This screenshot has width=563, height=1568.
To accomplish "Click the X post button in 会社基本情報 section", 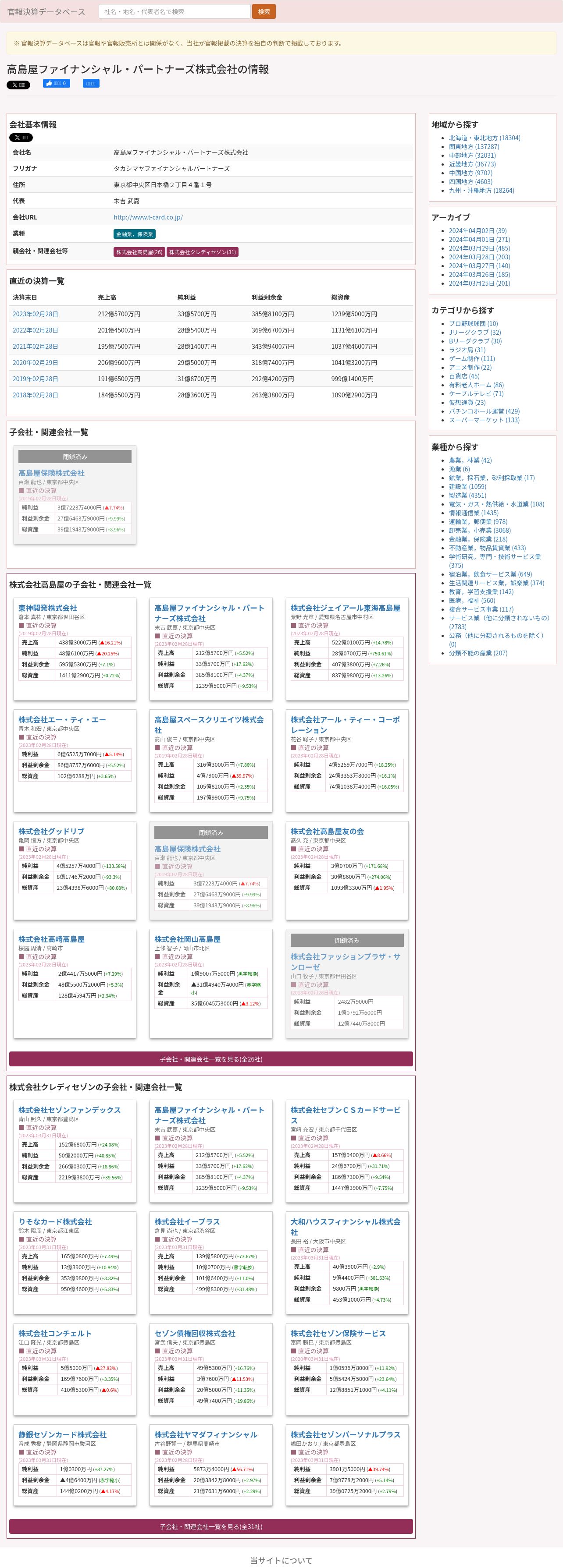I will point(21,138).
